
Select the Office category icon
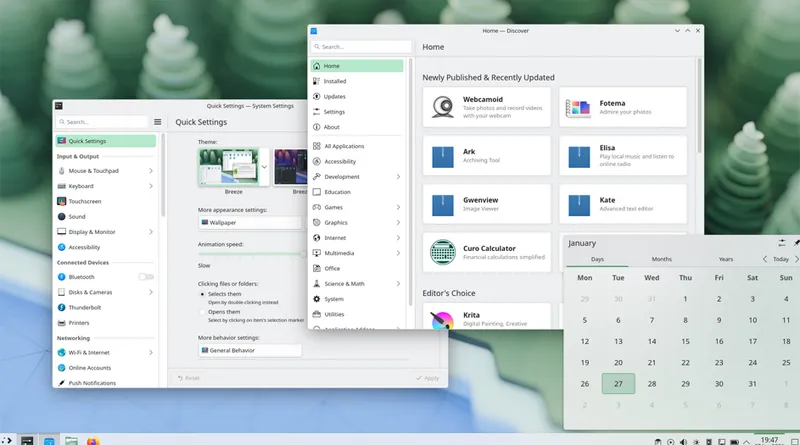coord(316,268)
